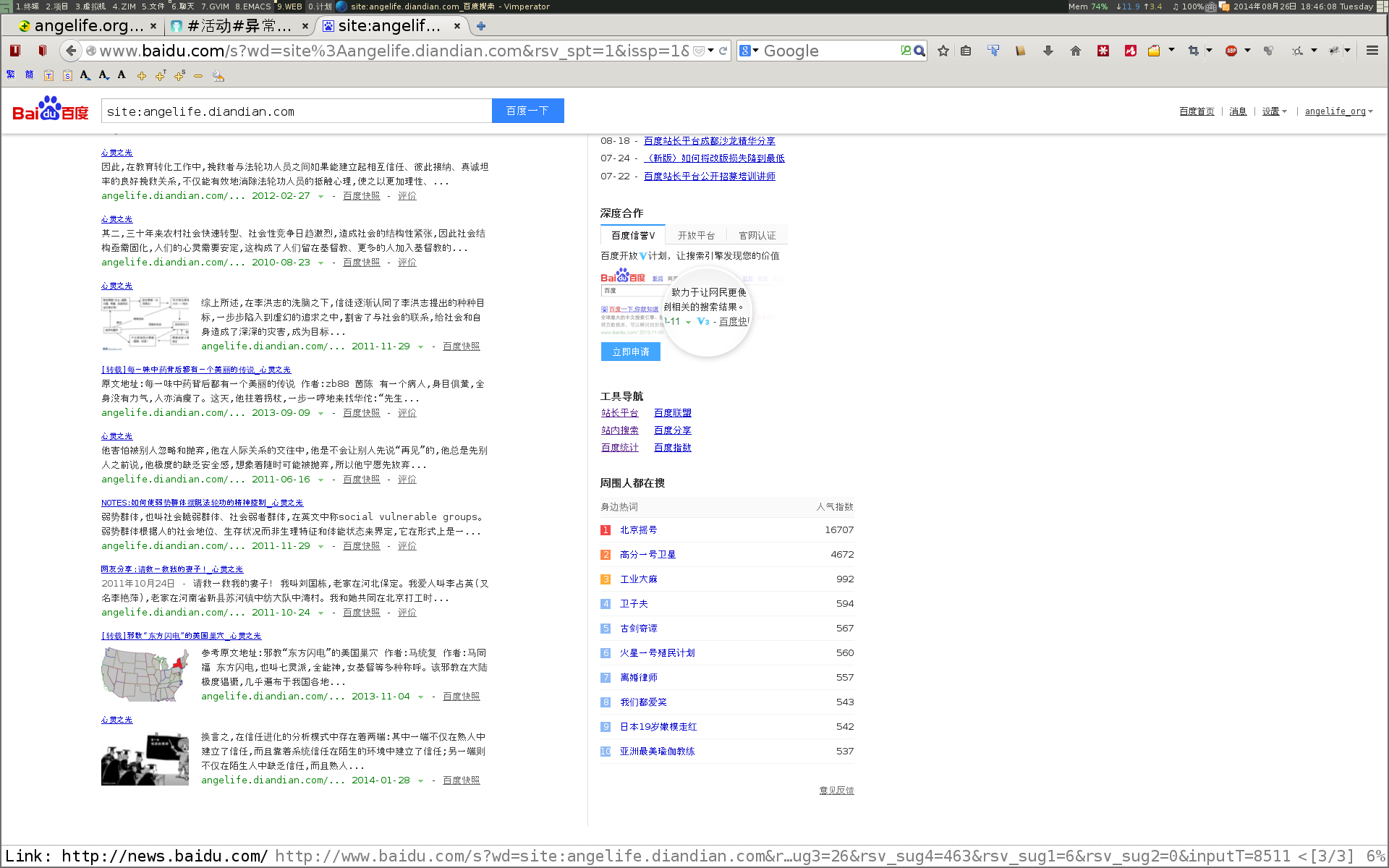Screen dimensions: 1389x868
Task: Switch to the 官网认证 tab
Action: [757, 234]
